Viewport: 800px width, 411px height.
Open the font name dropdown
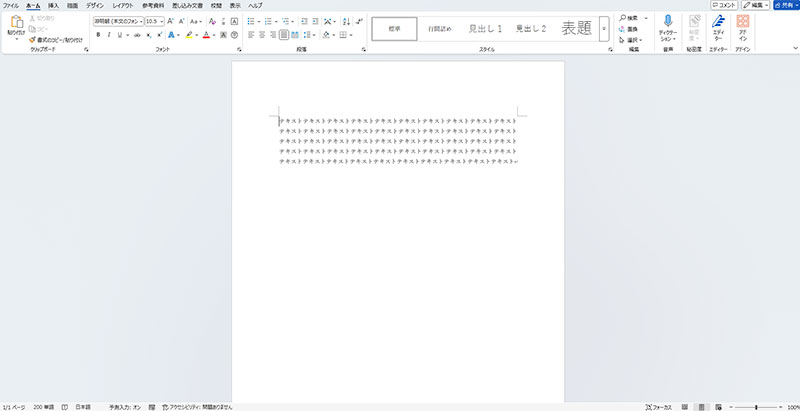[x=141, y=21]
